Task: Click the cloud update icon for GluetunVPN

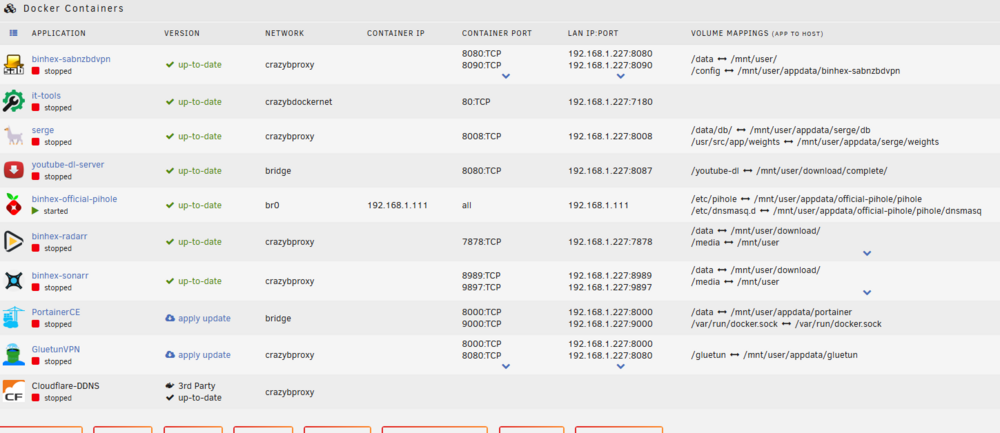Action: pyautogui.click(x=170, y=355)
